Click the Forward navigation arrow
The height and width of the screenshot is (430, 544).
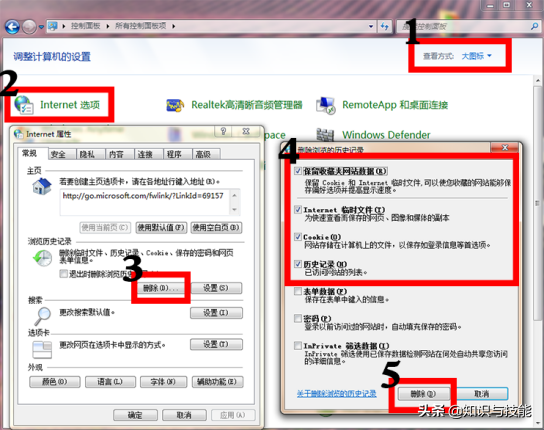click(x=29, y=27)
